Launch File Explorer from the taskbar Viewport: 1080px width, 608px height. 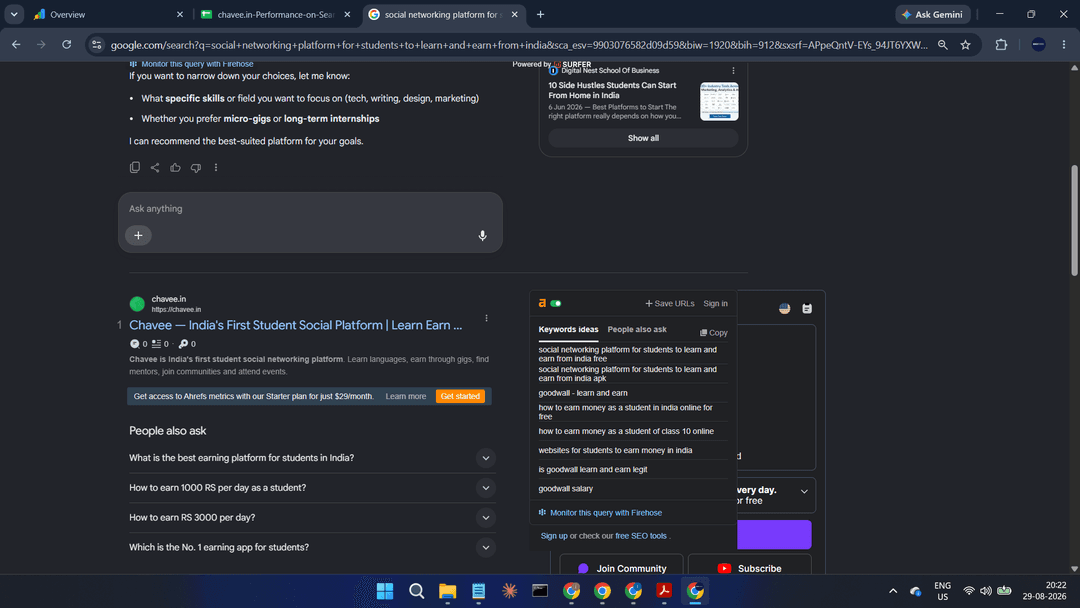click(x=448, y=591)
